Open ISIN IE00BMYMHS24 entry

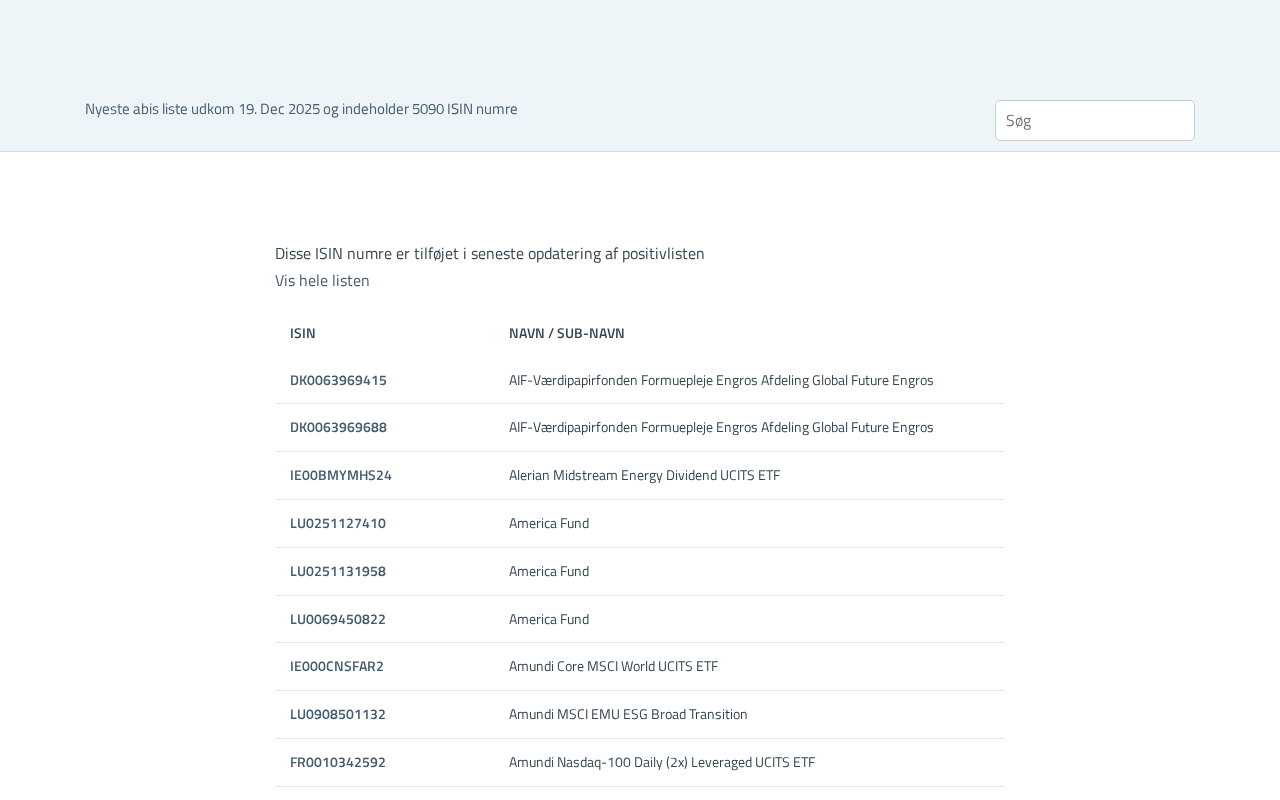tap(340, 475)
